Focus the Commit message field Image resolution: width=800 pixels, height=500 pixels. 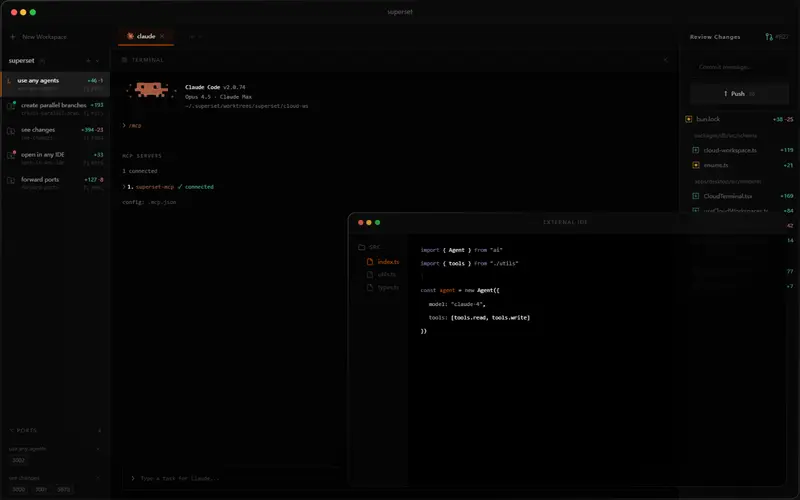[x=739, y=67]
